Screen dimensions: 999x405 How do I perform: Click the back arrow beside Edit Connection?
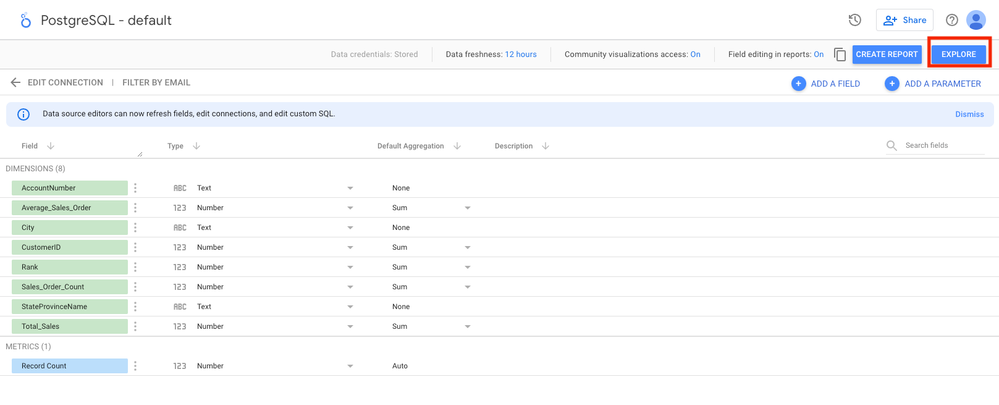point(15,83)
